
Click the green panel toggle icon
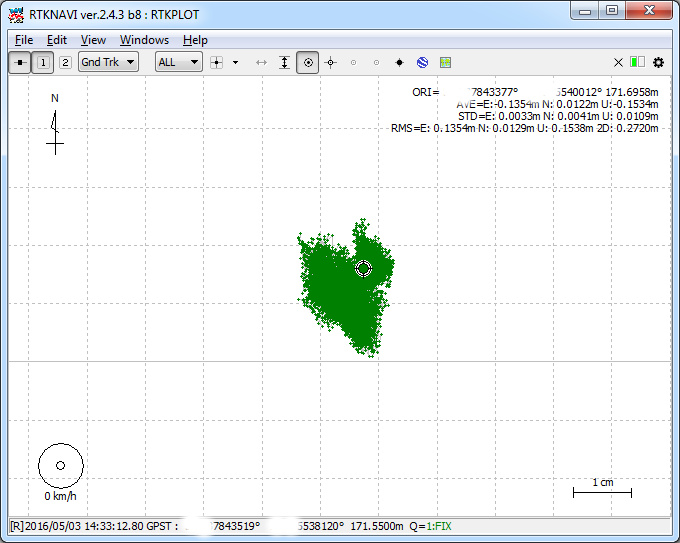coord(637,62)
